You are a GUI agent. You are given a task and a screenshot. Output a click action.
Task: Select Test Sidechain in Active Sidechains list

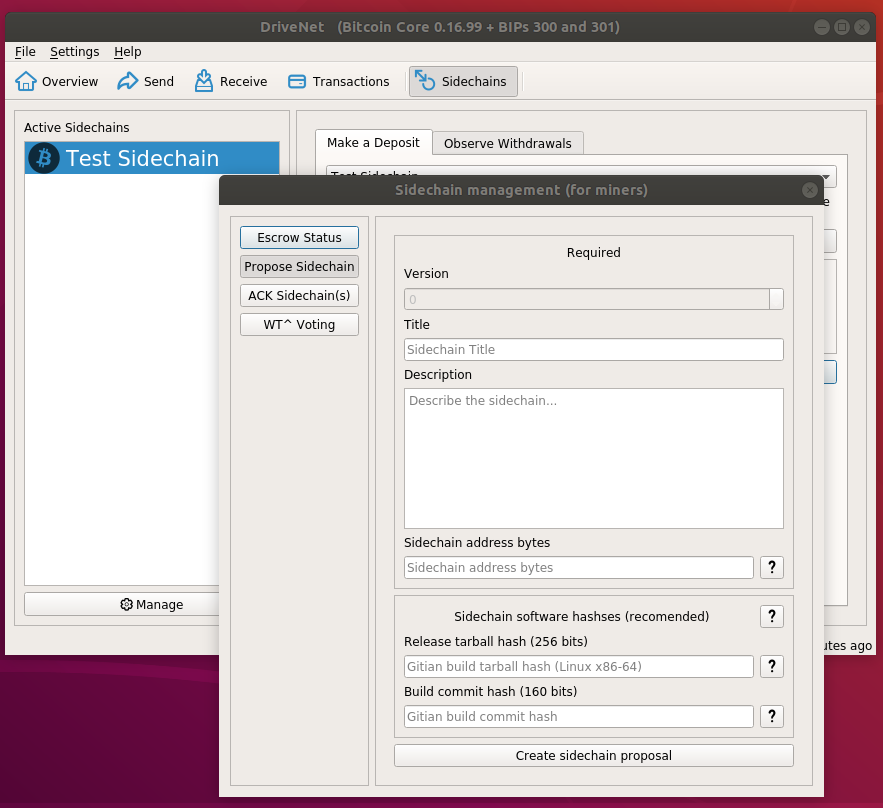click(x=152, y=158)
